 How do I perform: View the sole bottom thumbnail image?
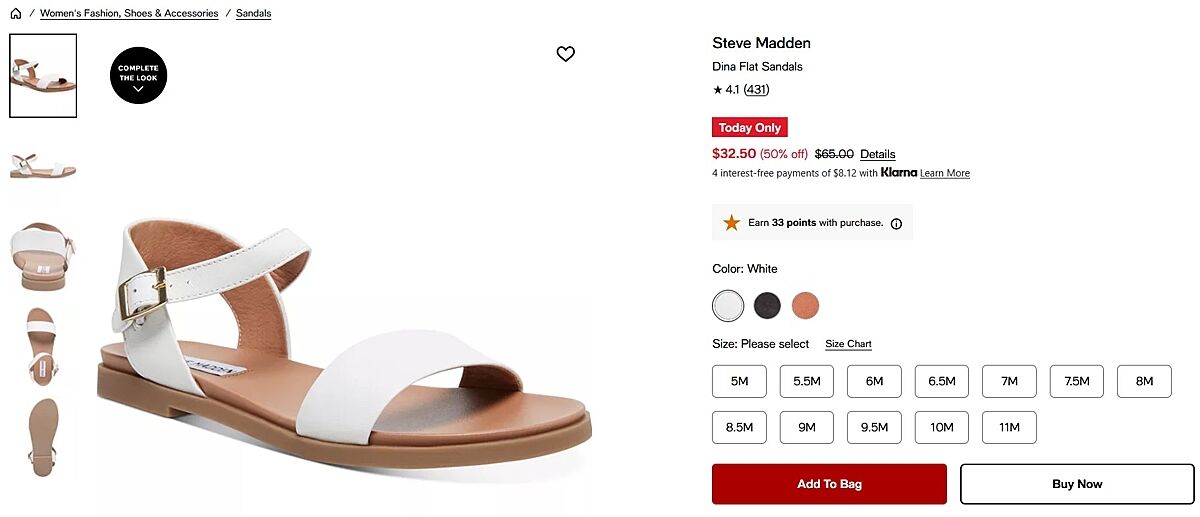[x=43, y=437]
